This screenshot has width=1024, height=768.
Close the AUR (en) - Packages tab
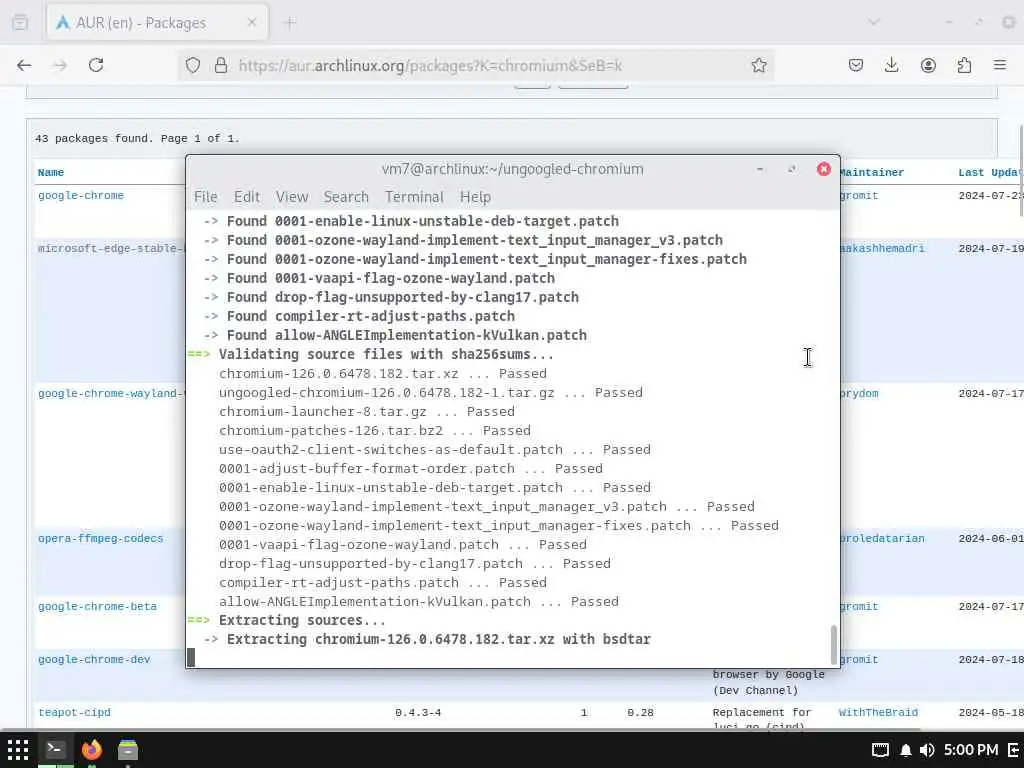[x=252, y=23]
